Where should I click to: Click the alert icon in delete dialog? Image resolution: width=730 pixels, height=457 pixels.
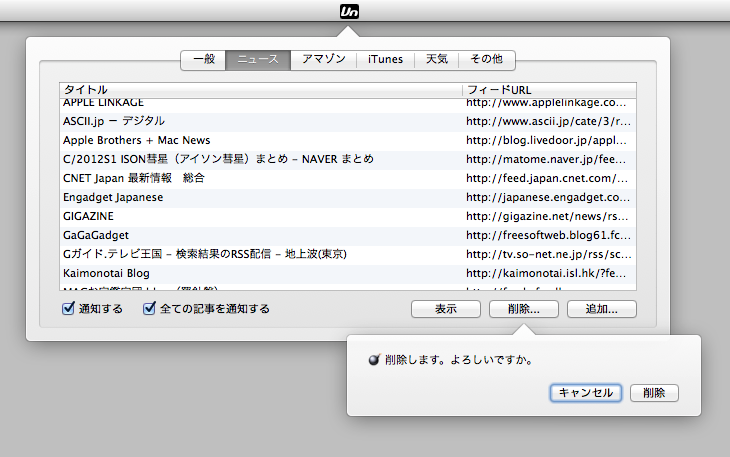[374, 359]
